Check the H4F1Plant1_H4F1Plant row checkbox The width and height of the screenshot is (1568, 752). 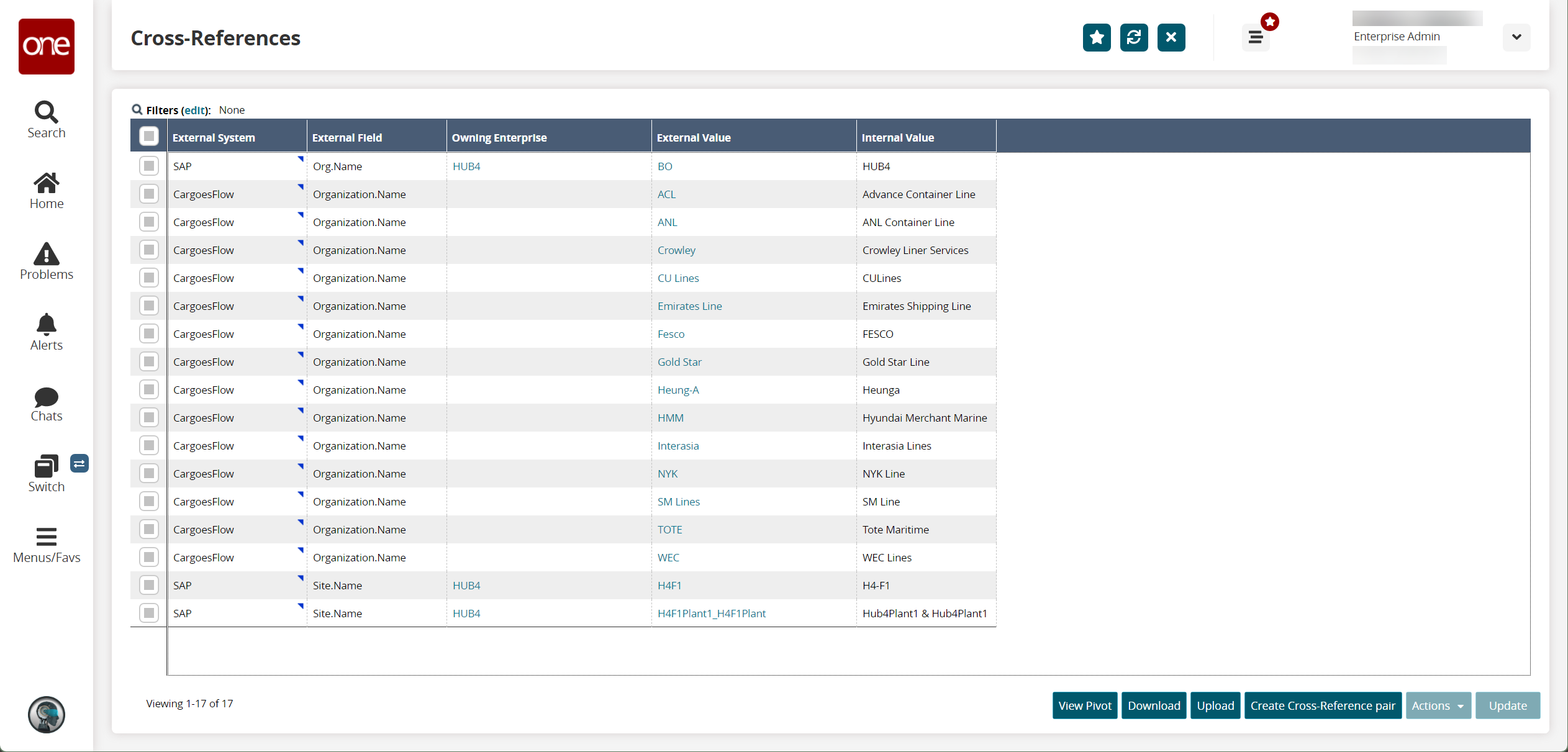(x=149, y=613)
